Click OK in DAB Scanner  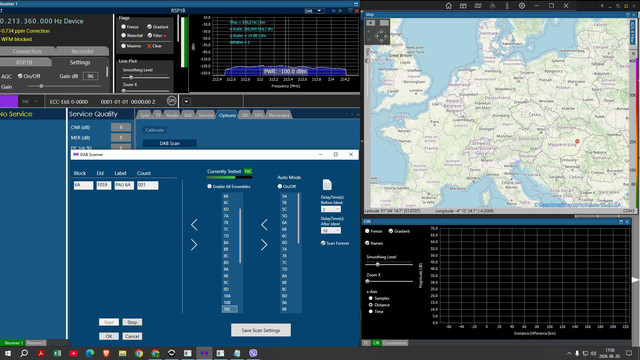click(x=109, y=336)
